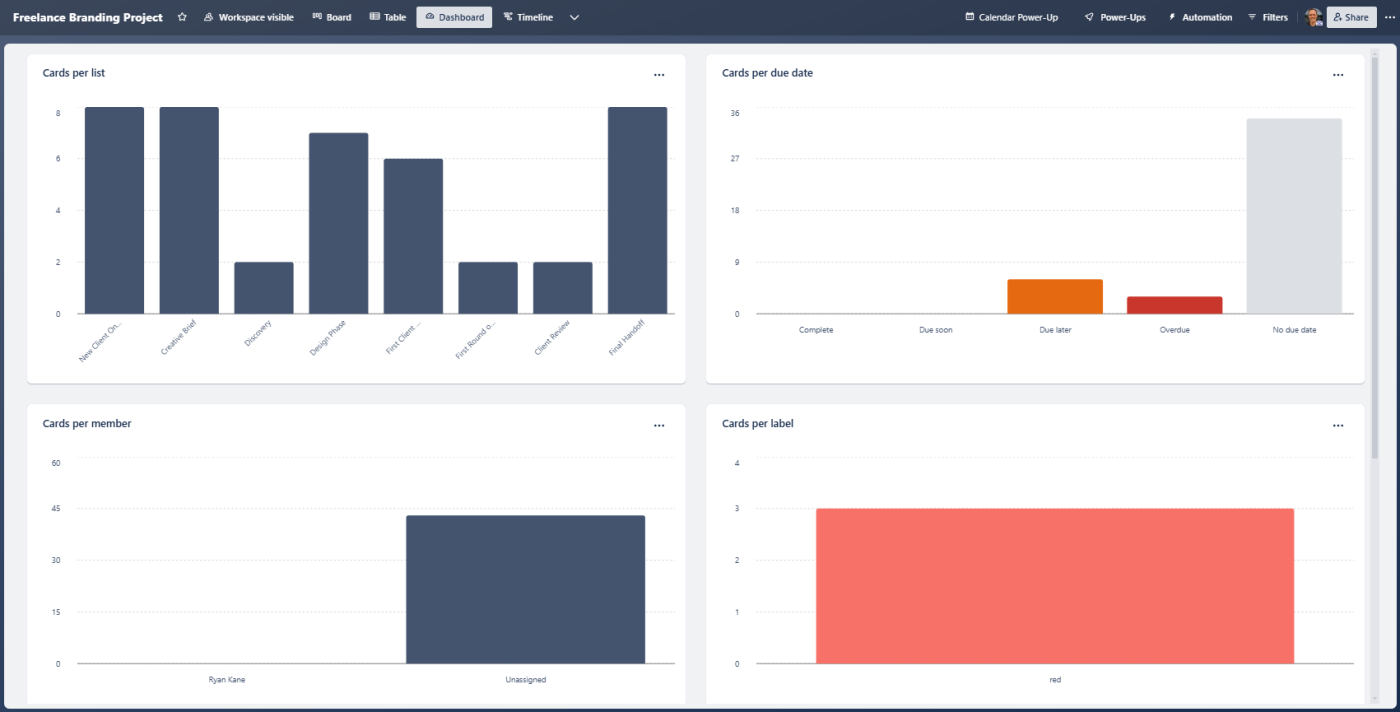Click the Unassigned axis label
Screen dimensions: 1400x712
coord(526,679)
